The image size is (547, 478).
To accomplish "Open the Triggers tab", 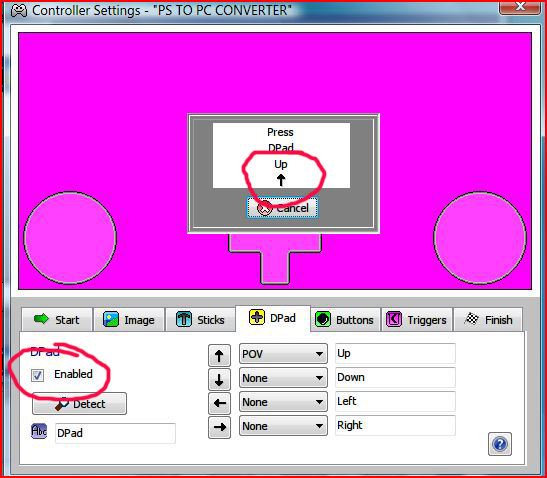I will click(417, 320).
